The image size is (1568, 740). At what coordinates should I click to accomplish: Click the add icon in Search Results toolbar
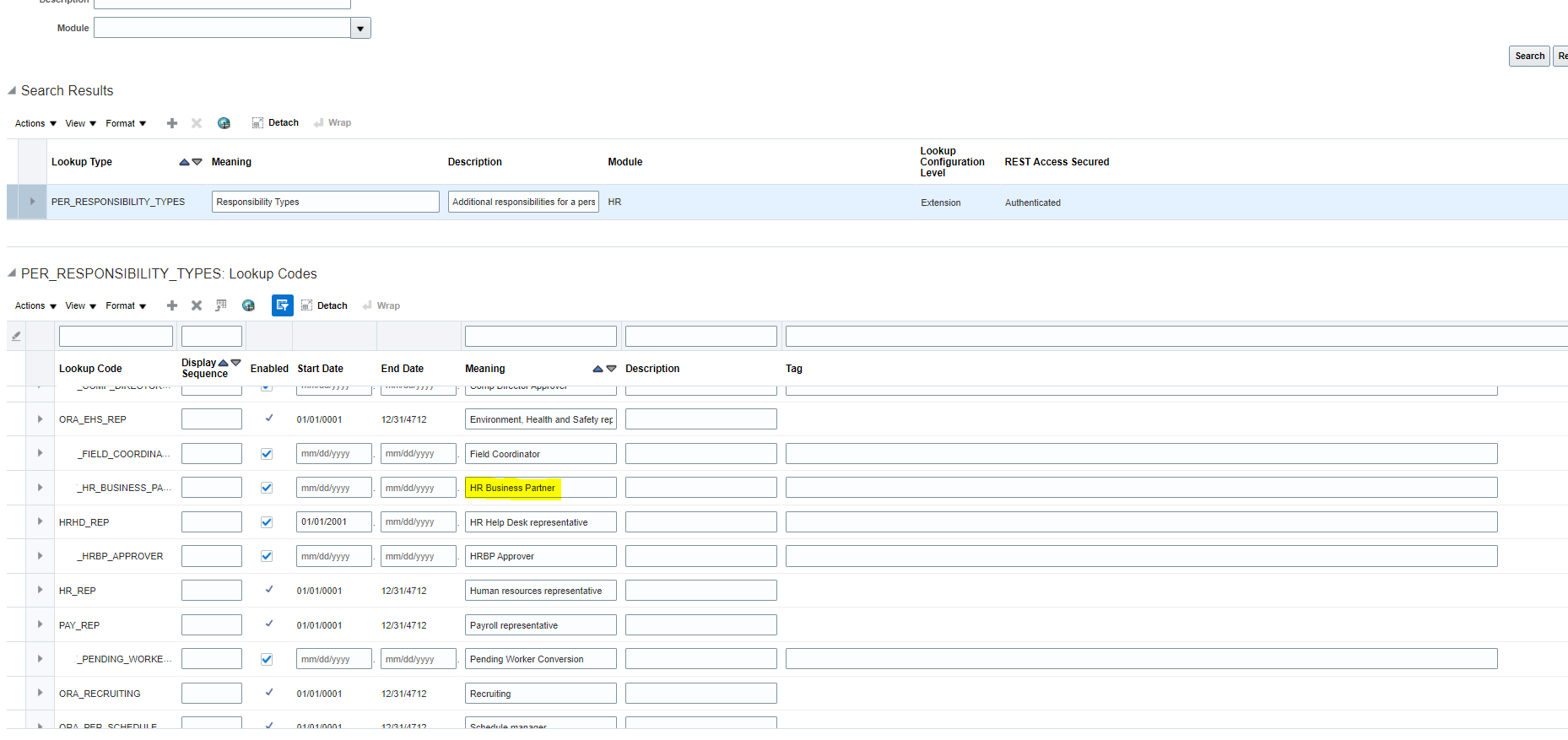click(x=172, y=123)
